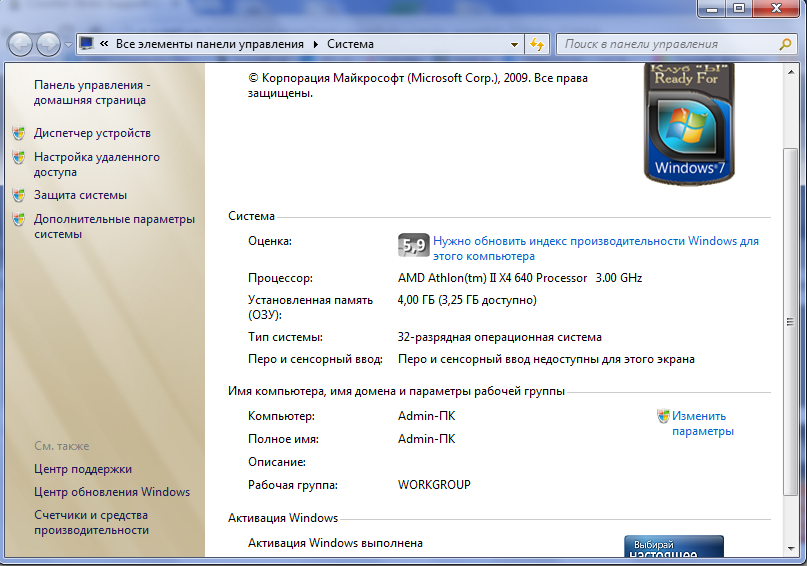Click the Back navigation arrow button
The image size is (807, 566).
pos(21,44)
